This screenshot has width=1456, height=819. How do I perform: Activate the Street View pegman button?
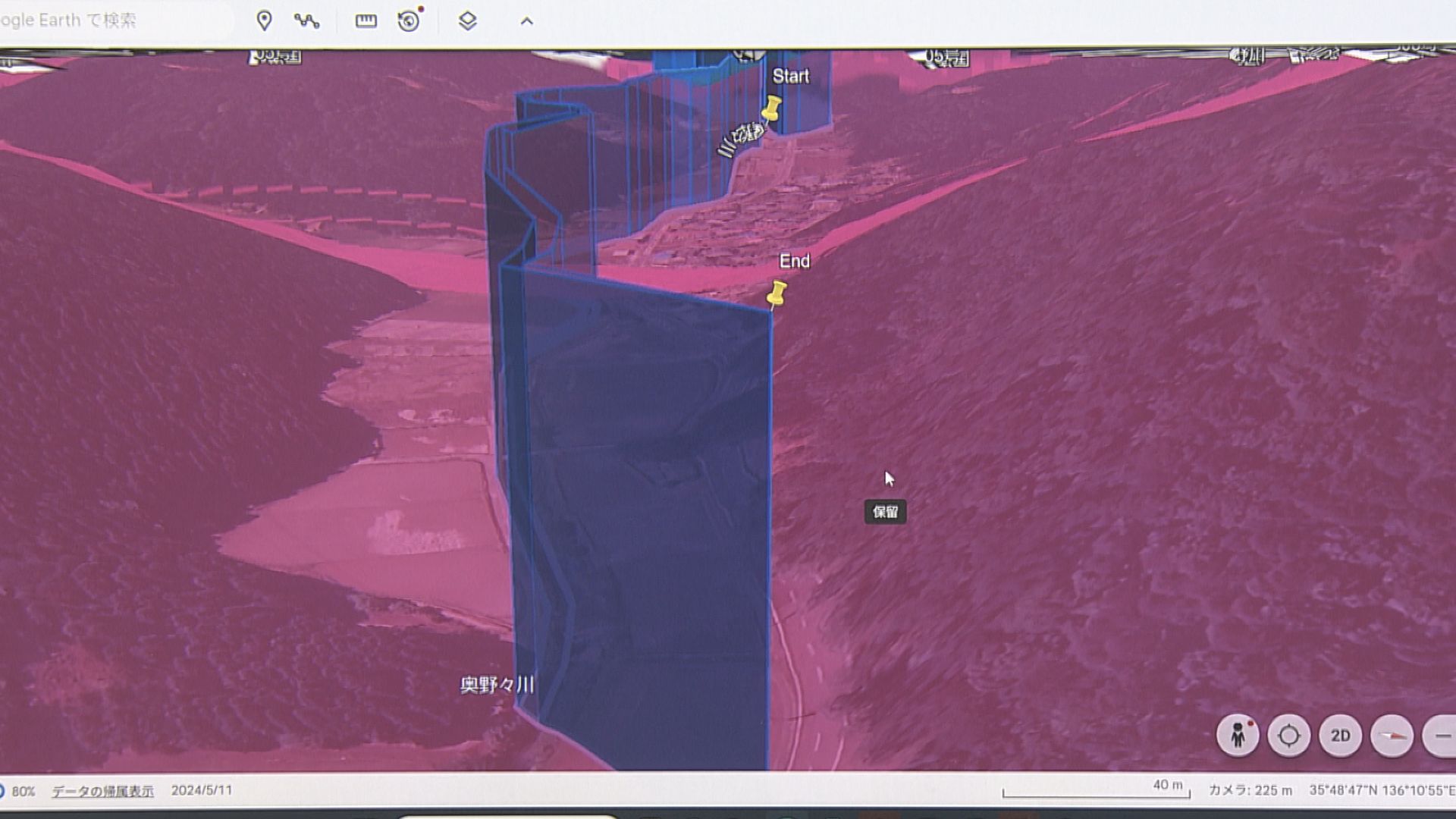pyautogui.click(x=1238, y=735)
